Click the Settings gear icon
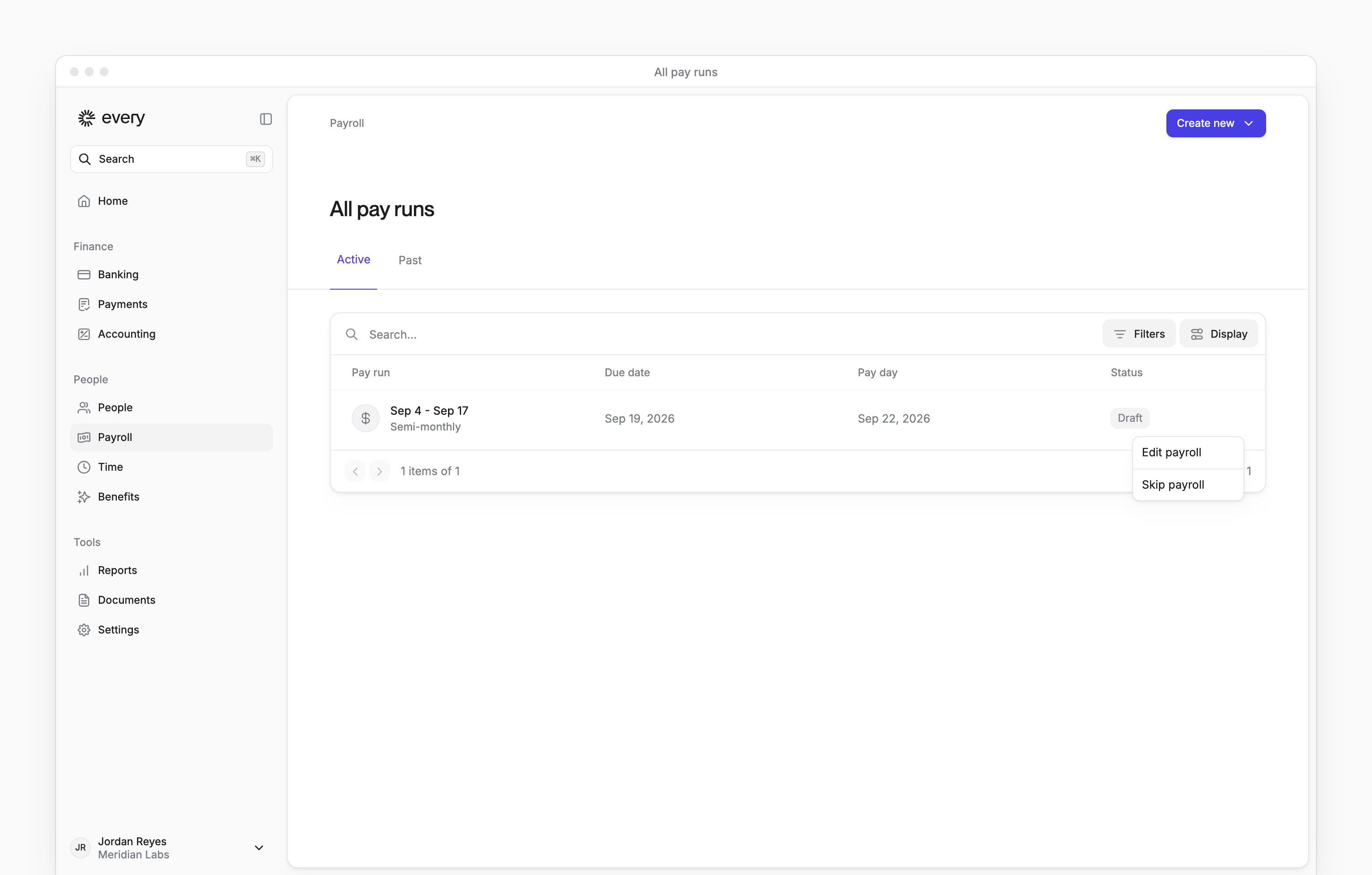This screenshot has height=875, width=1372. [84, 630]
